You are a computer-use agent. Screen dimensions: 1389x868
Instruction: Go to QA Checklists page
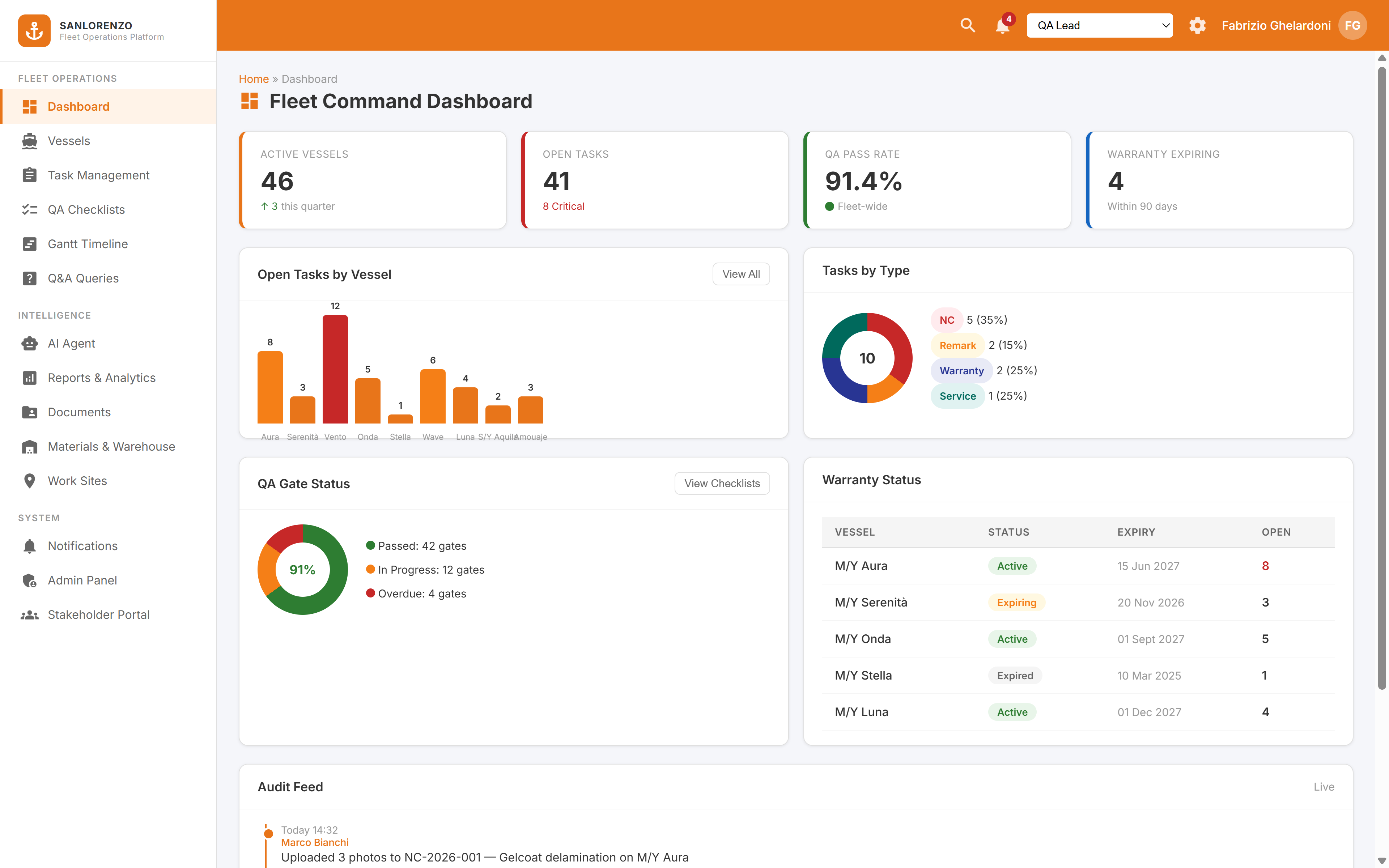pyautogui.click(x=86, y=209)
